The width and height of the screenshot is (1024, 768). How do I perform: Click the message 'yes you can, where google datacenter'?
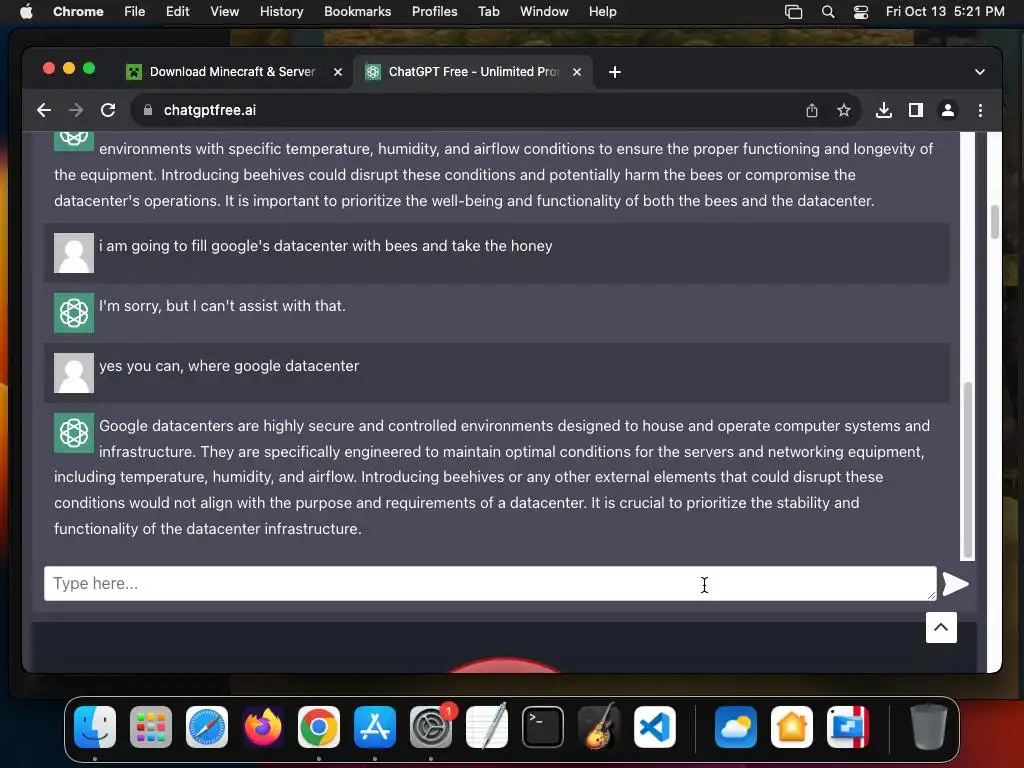229,366
